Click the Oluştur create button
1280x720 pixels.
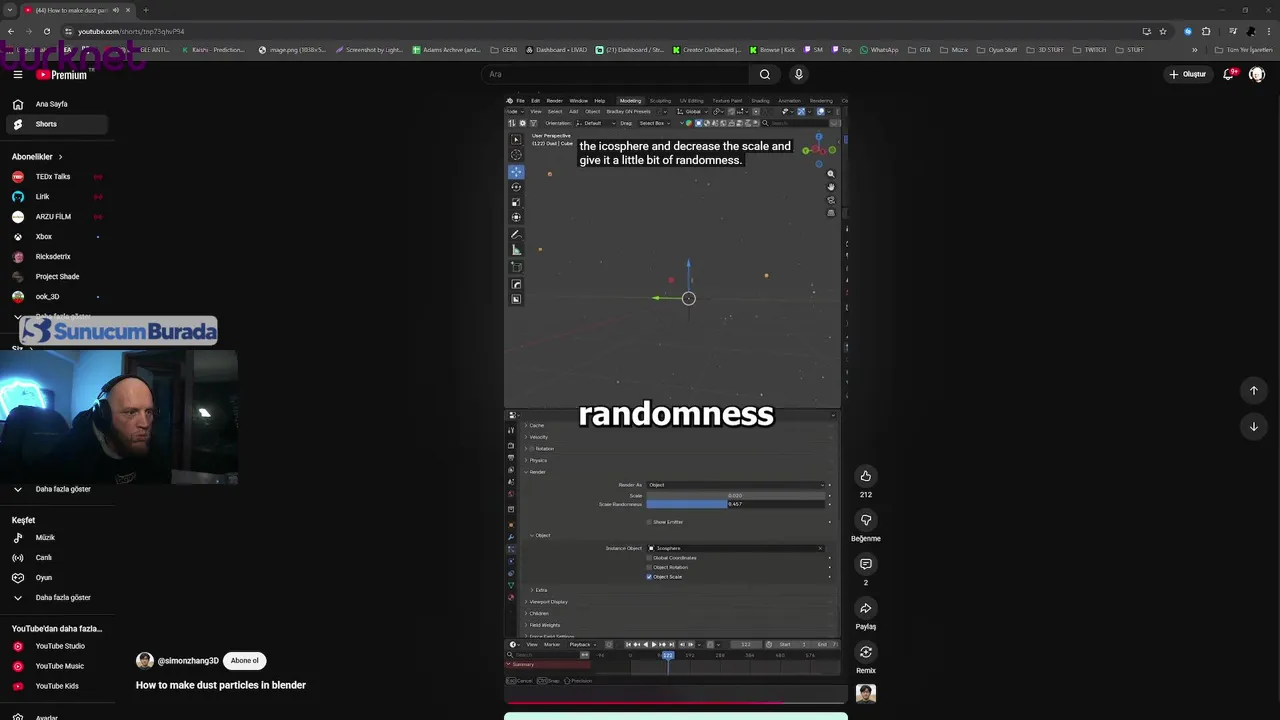pyautogui.click(x=1188, y=74)
